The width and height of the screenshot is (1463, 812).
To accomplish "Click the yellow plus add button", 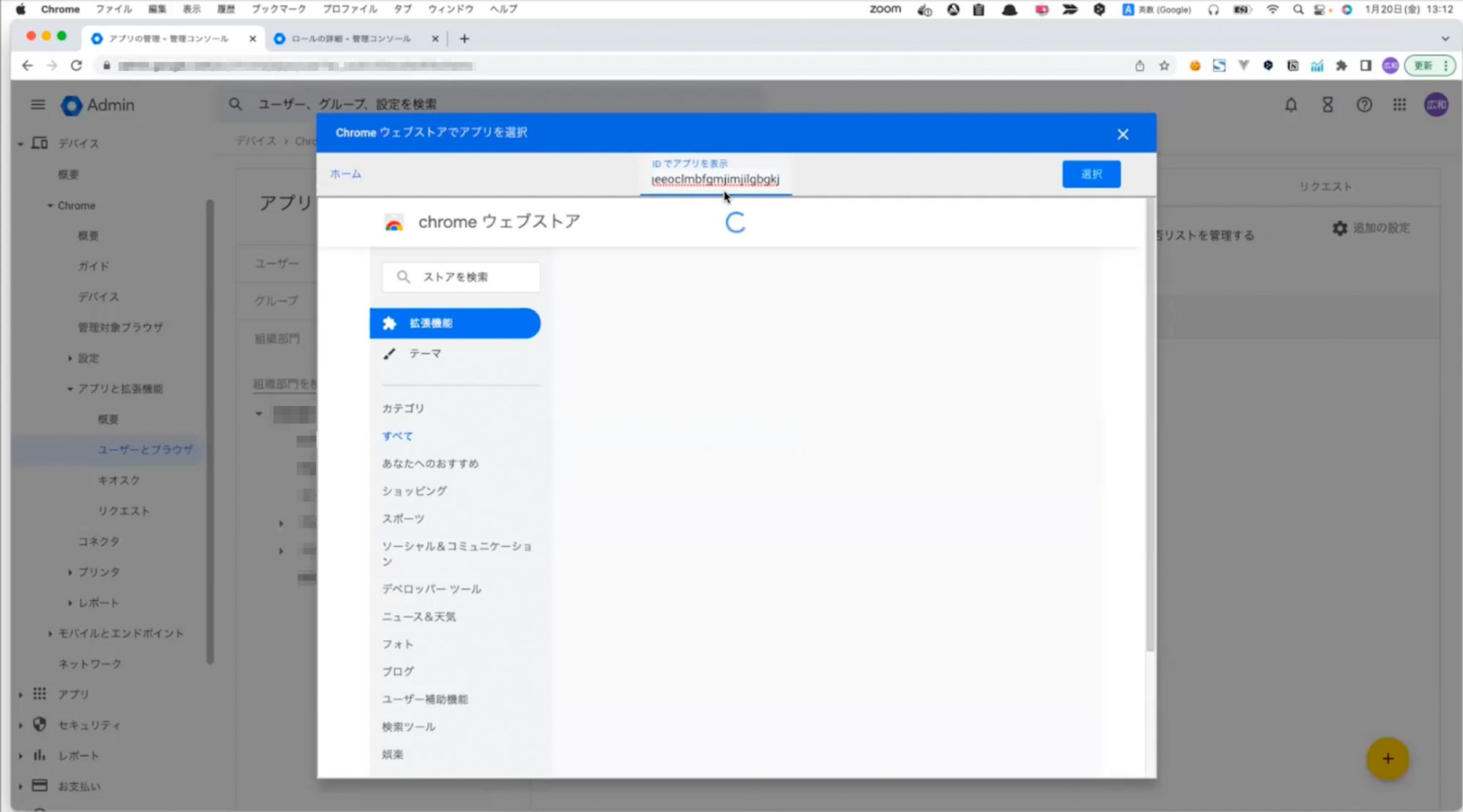I will click(1387, 759).
